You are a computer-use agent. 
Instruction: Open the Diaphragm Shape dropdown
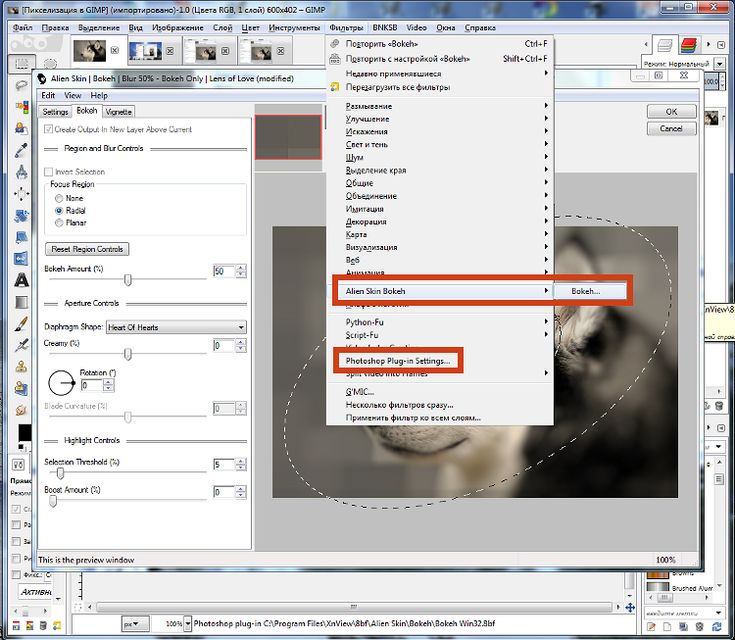tap(176, 327)
